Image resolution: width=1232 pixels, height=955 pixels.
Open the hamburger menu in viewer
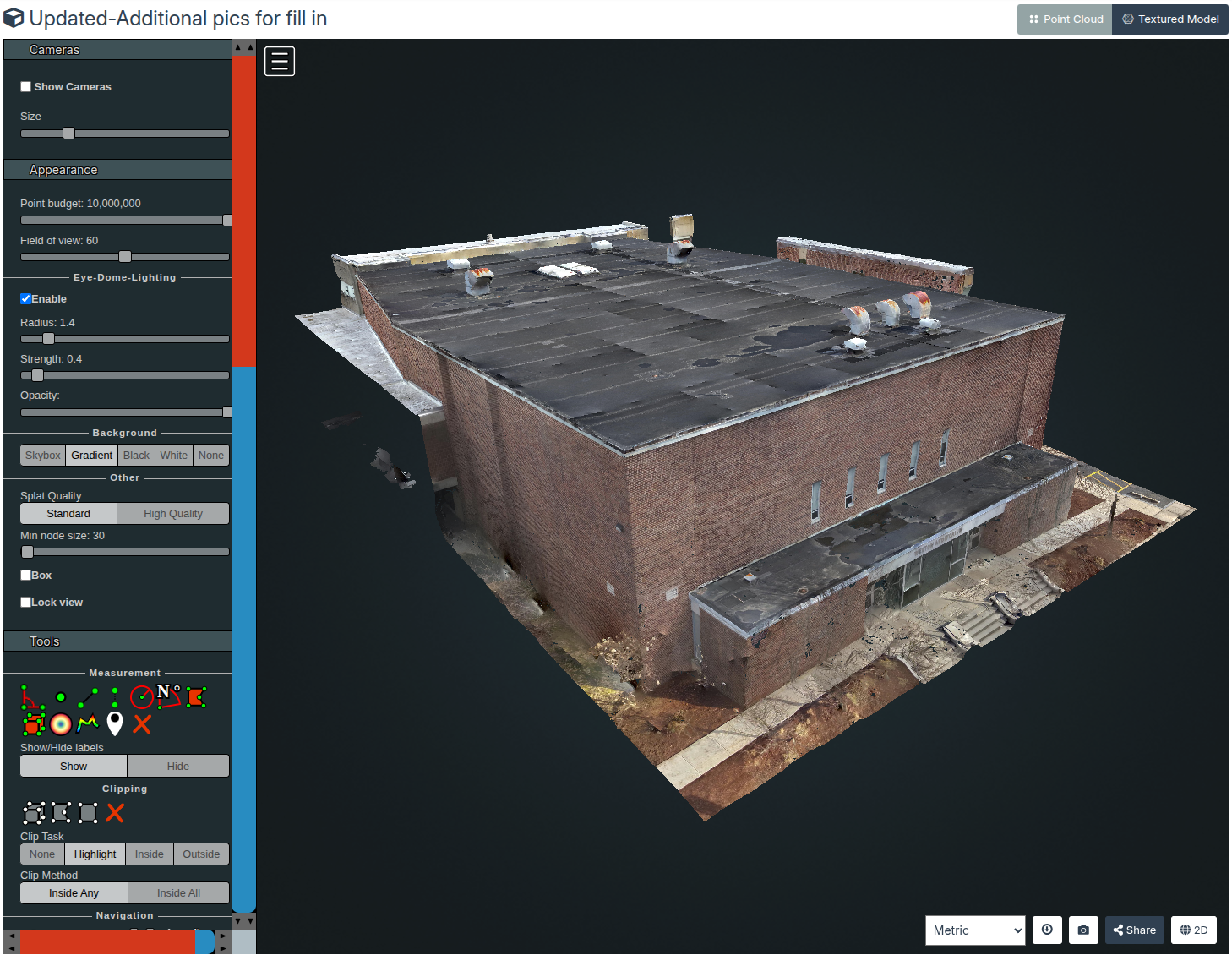pos(280,61)
